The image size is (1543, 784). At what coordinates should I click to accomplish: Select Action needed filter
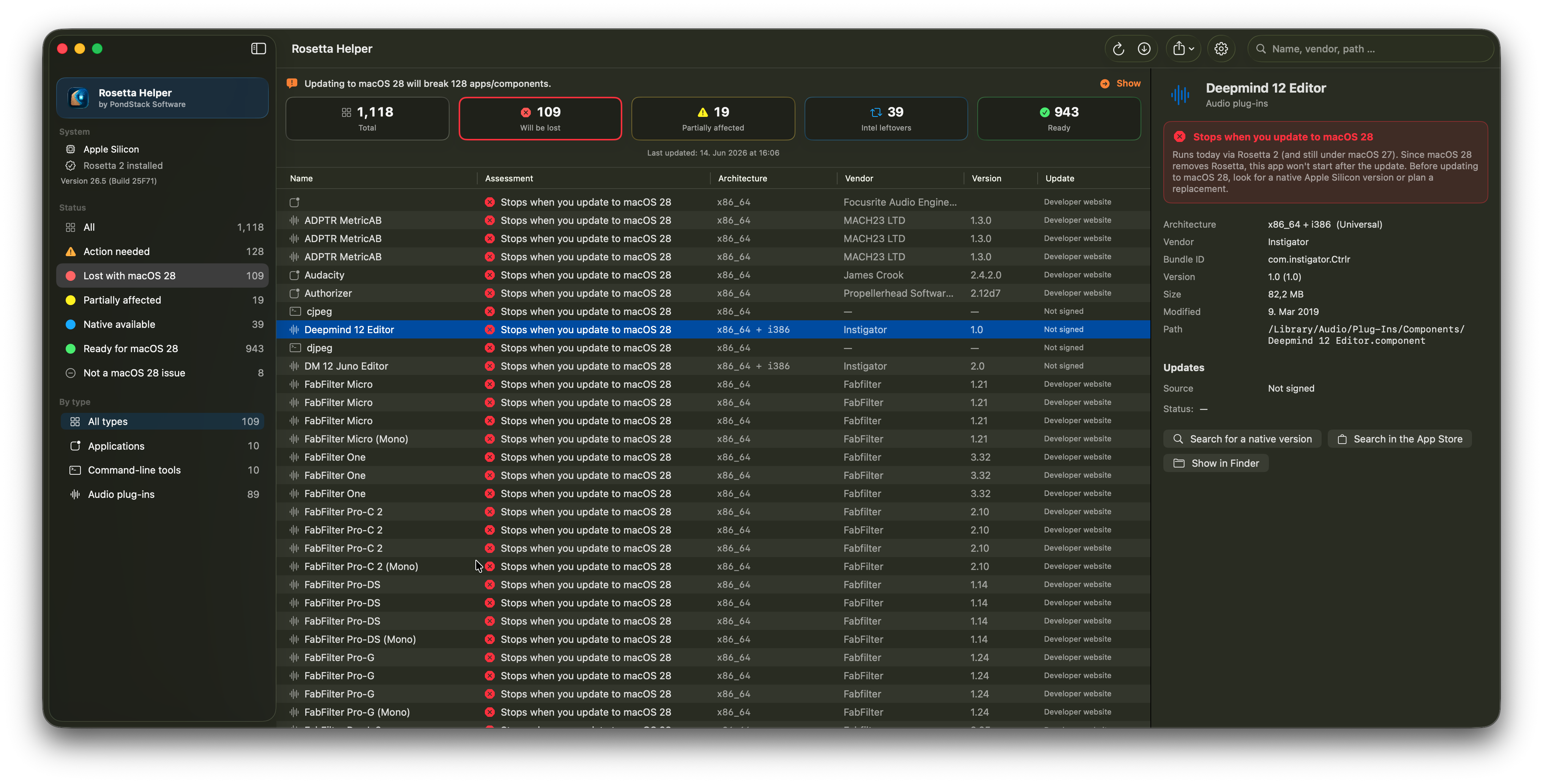coord(163,251)
